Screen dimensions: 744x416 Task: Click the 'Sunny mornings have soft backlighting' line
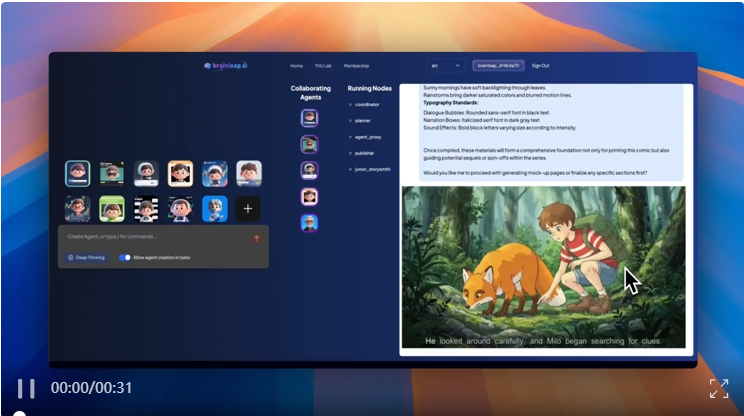point(484,88)
